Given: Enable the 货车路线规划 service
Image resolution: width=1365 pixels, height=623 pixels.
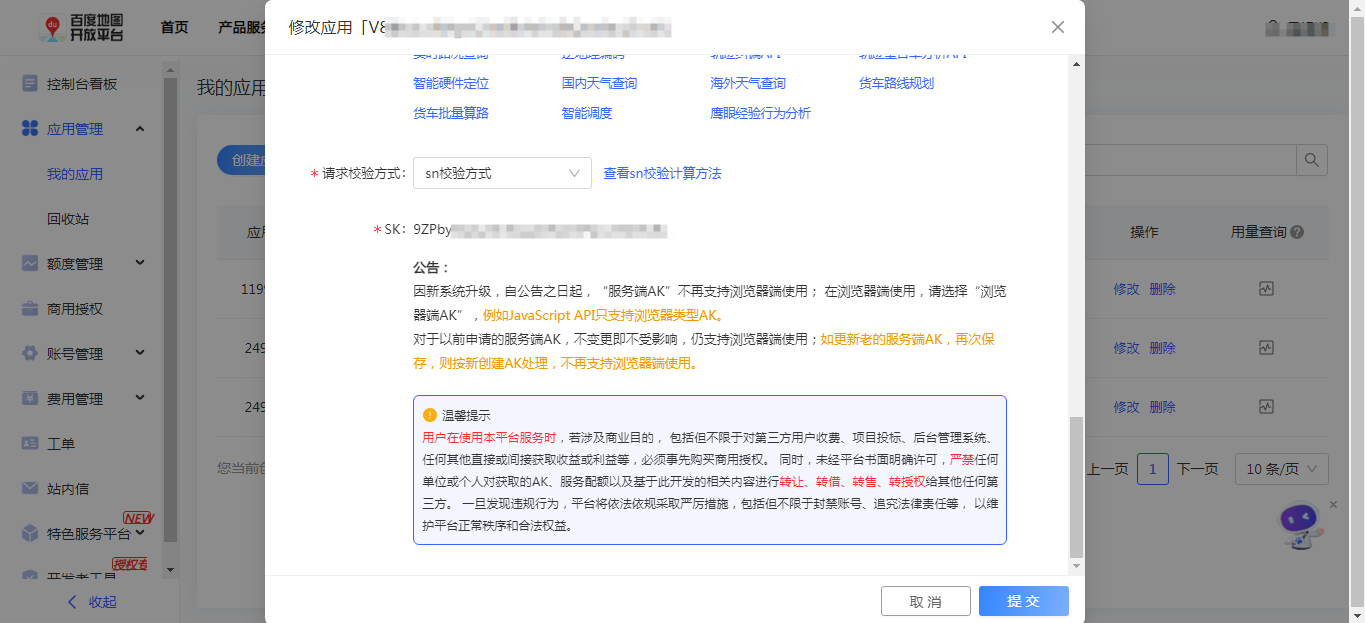Looking at the screenshot, I should coord(898,83).
